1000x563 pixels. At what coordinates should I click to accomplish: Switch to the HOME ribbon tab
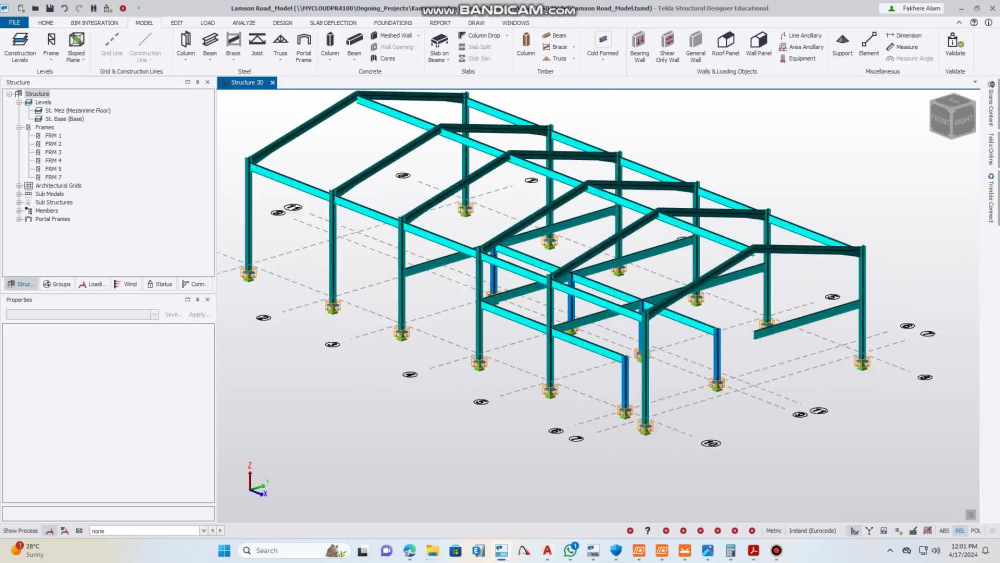45,22
